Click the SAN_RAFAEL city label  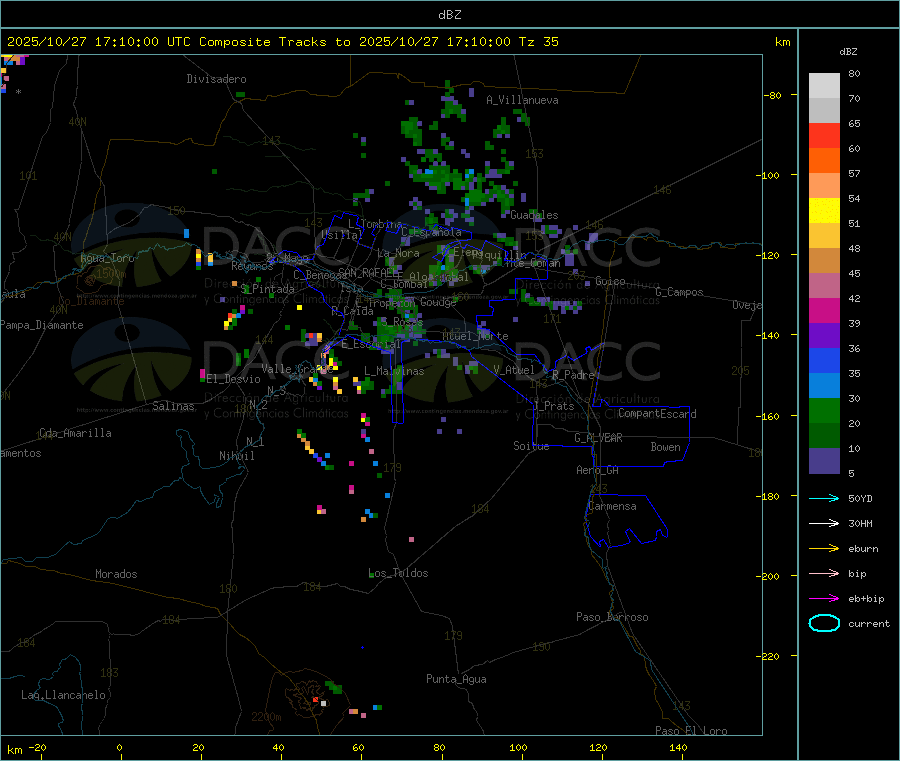(x=370, y=272)
